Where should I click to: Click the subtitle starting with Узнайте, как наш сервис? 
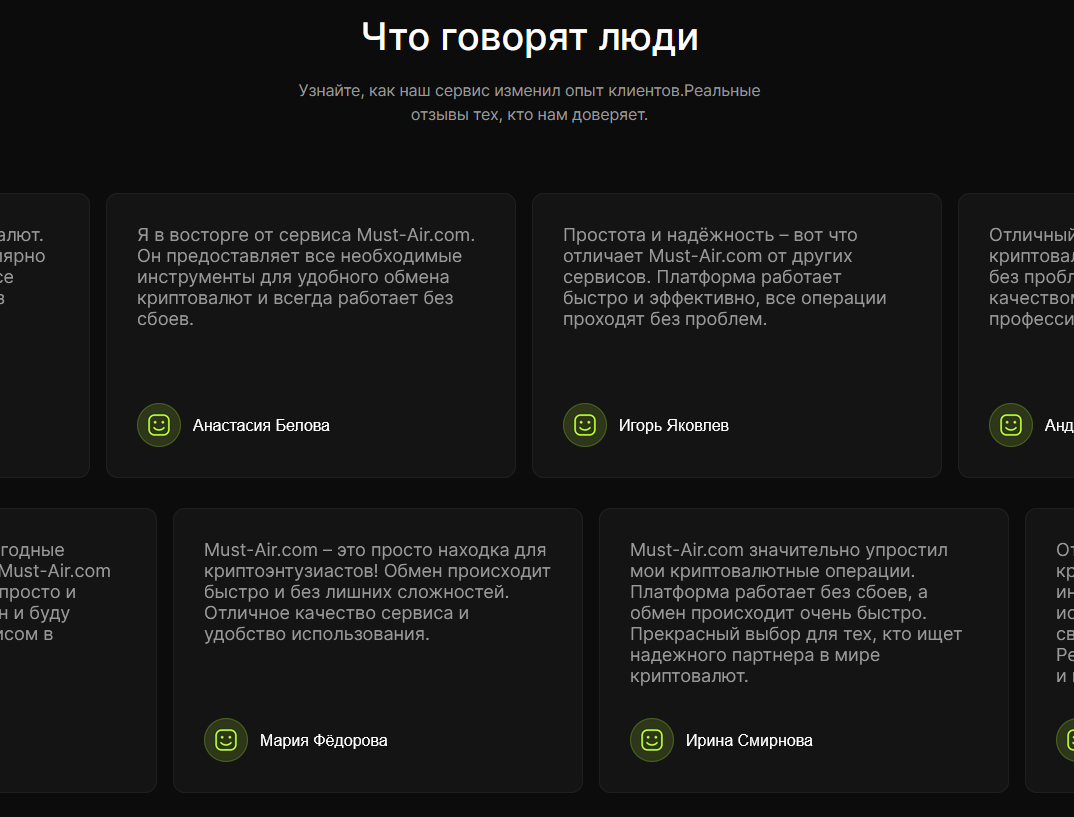point(529,102)
